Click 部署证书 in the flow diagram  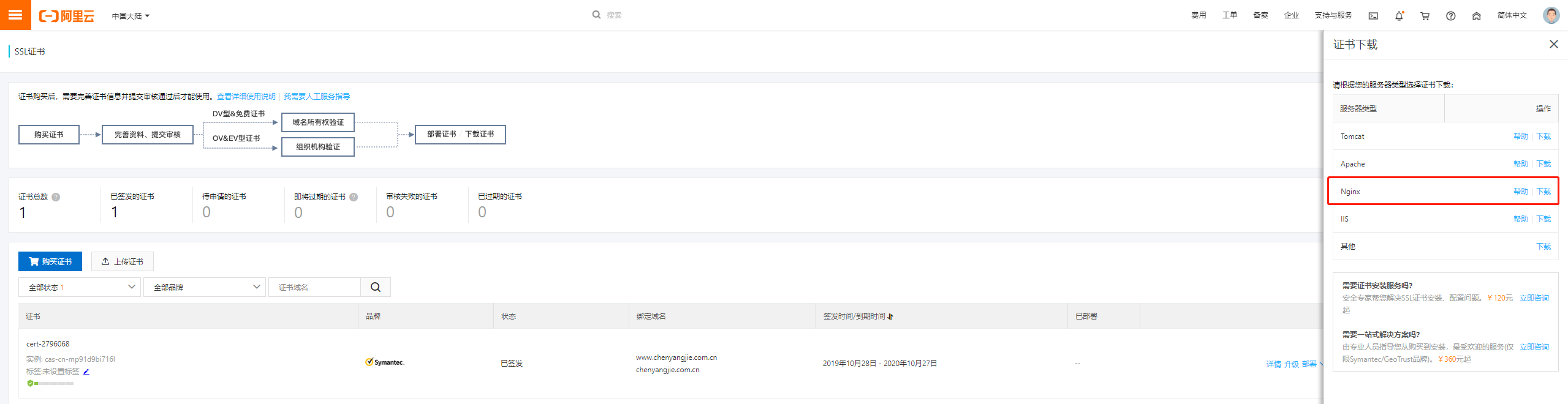(x=442, y=134)
